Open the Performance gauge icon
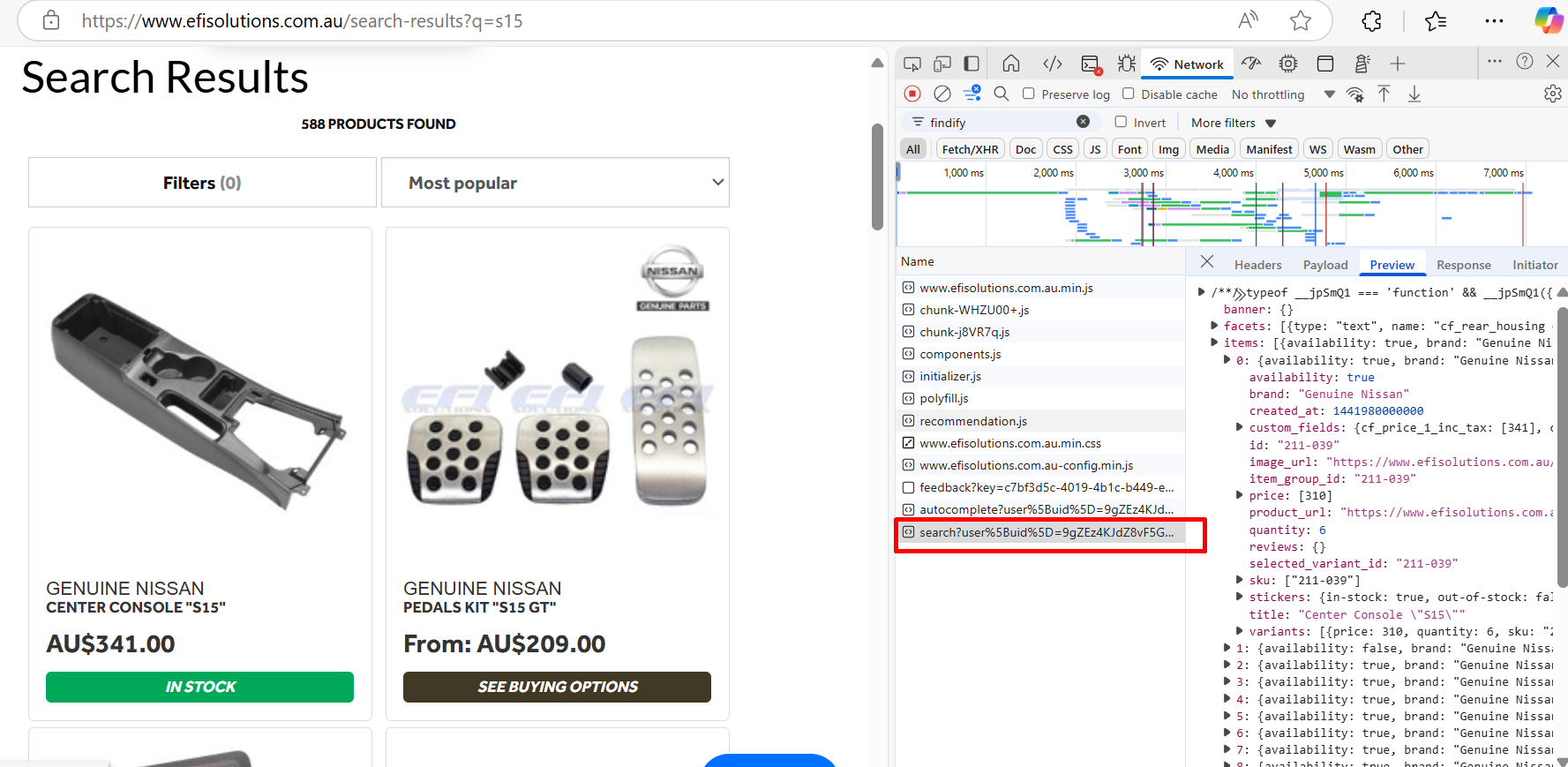1568x767 pixels. point(1251,64)
